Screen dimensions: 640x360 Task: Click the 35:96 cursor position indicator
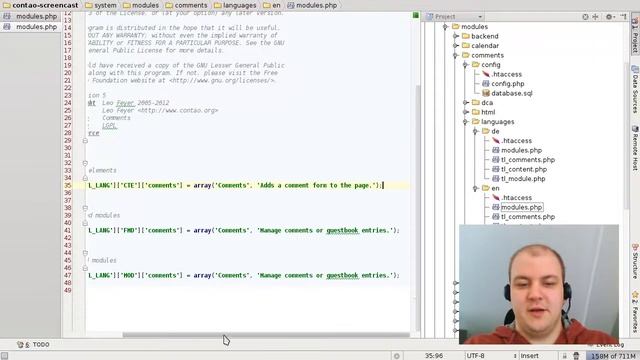coord(433,356)
